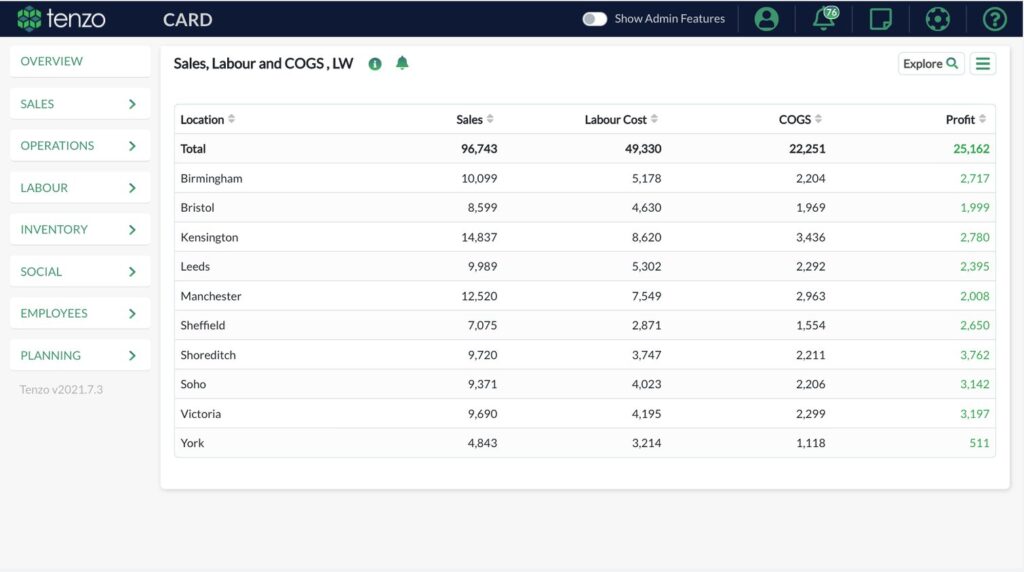Set alert using card bell icon
The image size is (1024, 572).
point(402,63)
